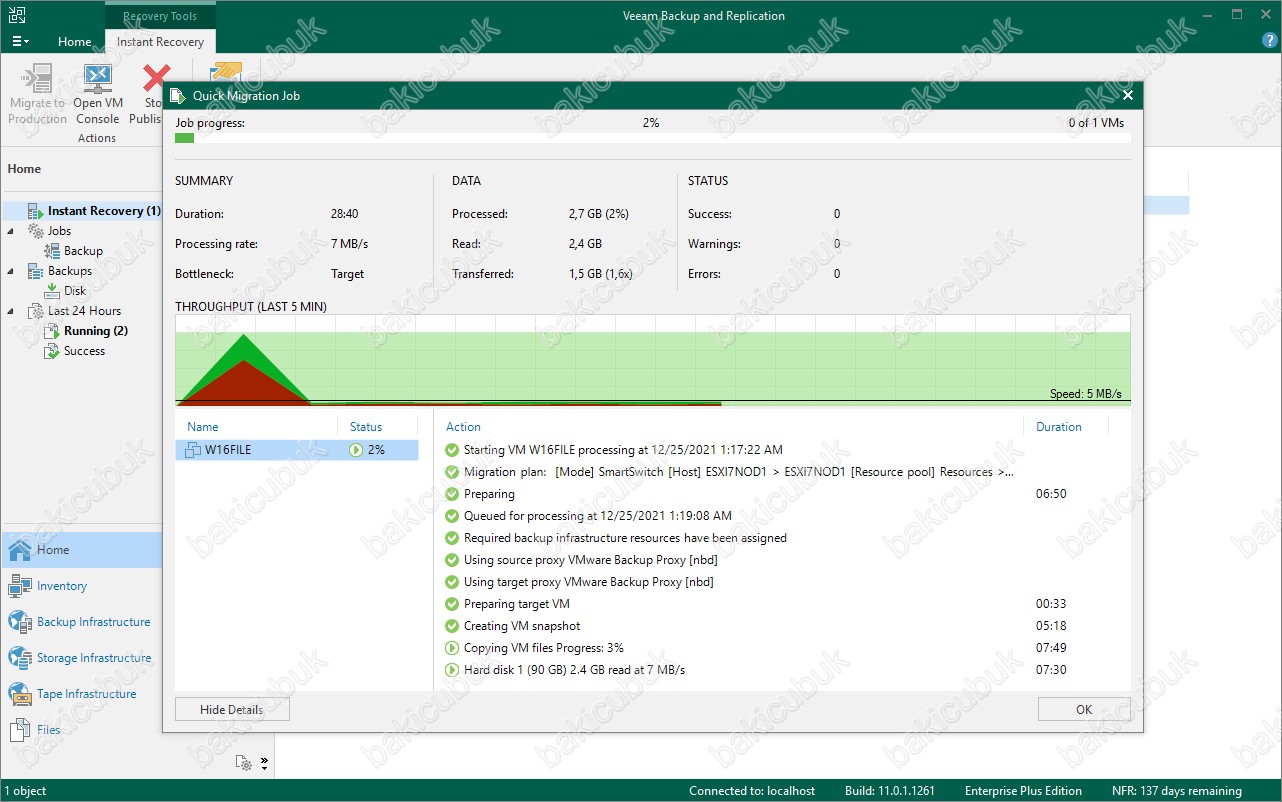Click the Hide Details button
The height and width of the screenshot is (802, 1282).
pyautogui.click(x=232, y=710)
